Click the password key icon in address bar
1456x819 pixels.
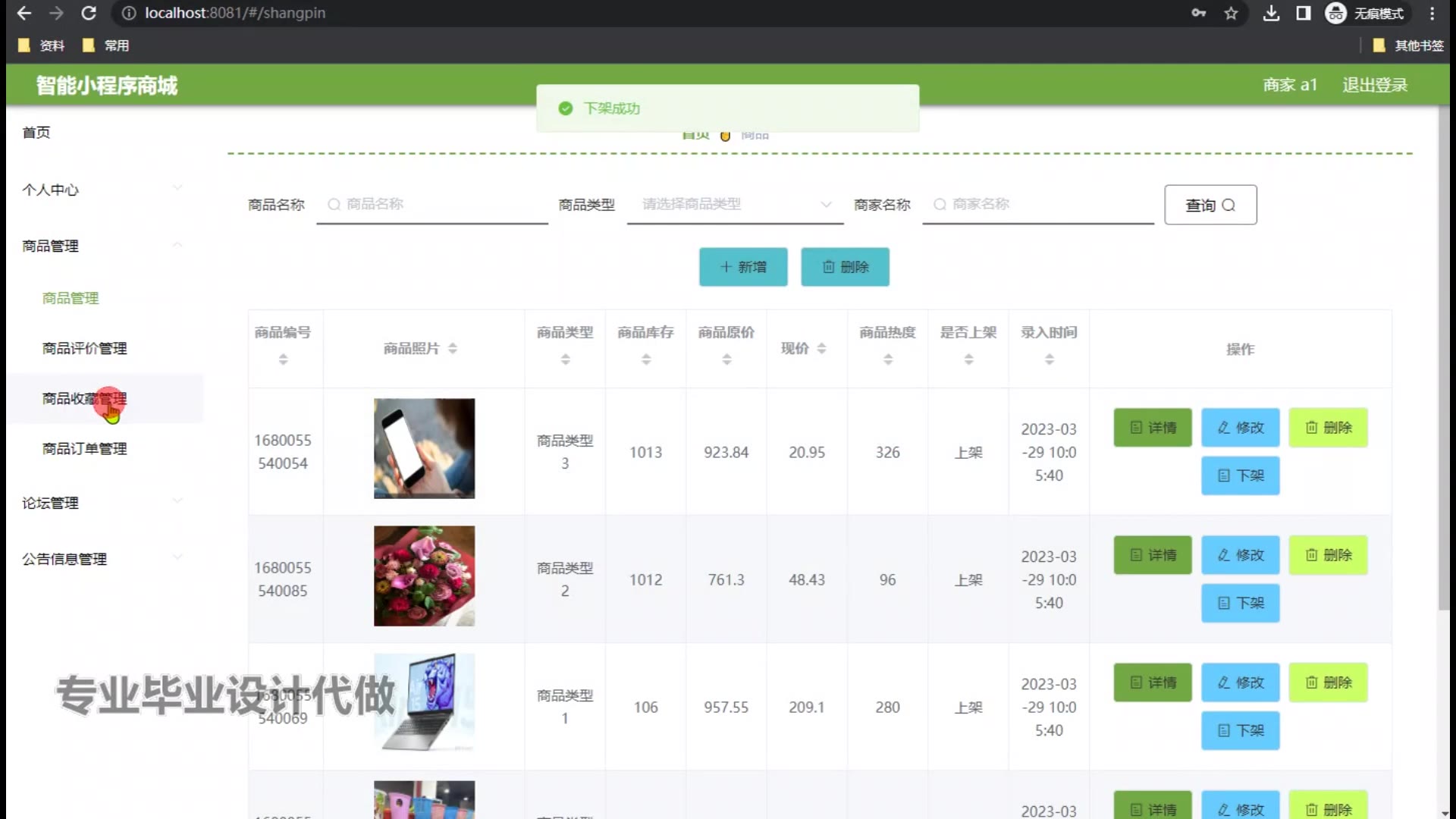[1198, 13]
